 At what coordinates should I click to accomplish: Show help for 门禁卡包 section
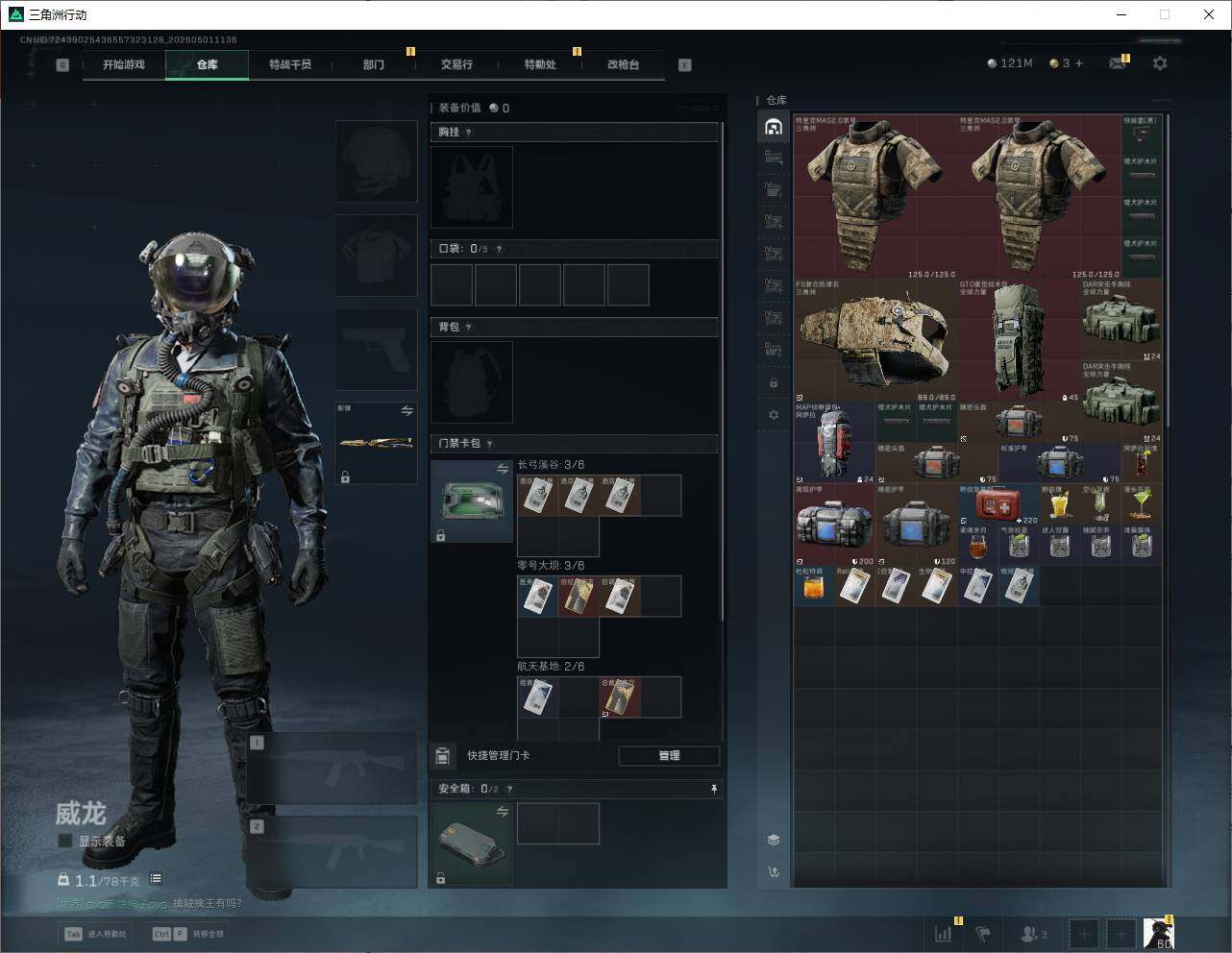pos(490,444)
